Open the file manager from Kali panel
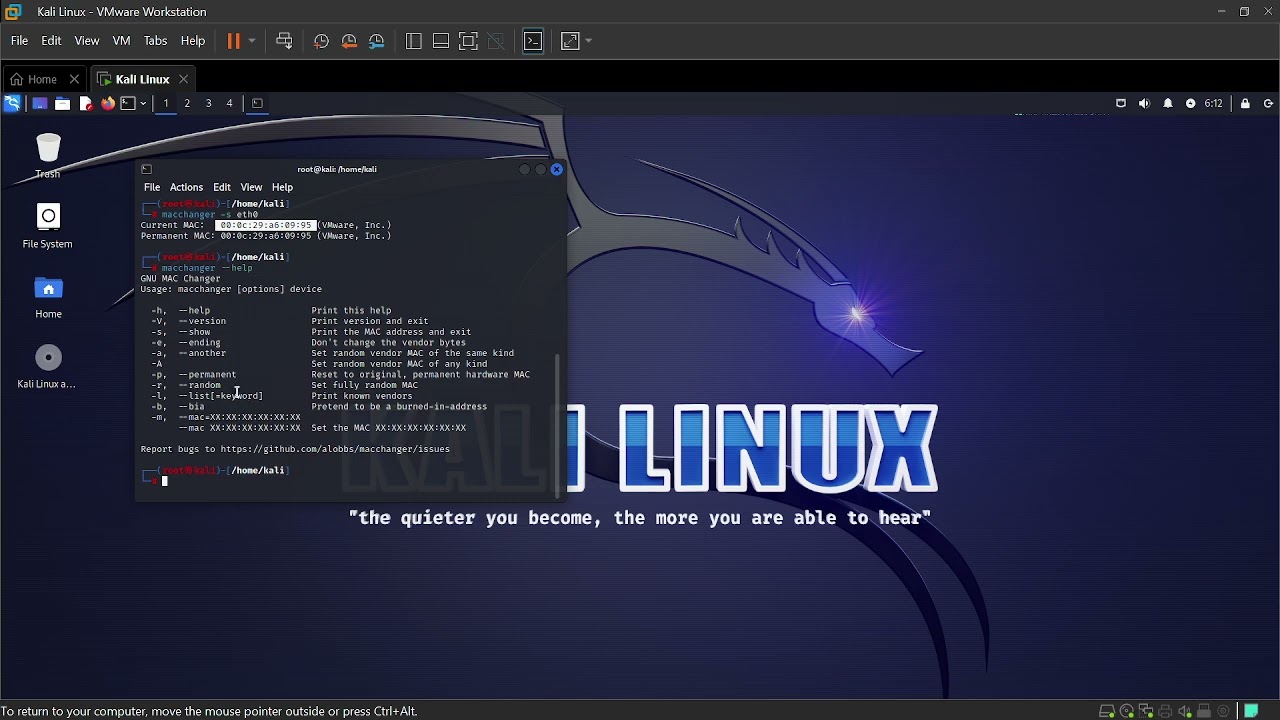The image size is (1280, 720). (62, 103)
